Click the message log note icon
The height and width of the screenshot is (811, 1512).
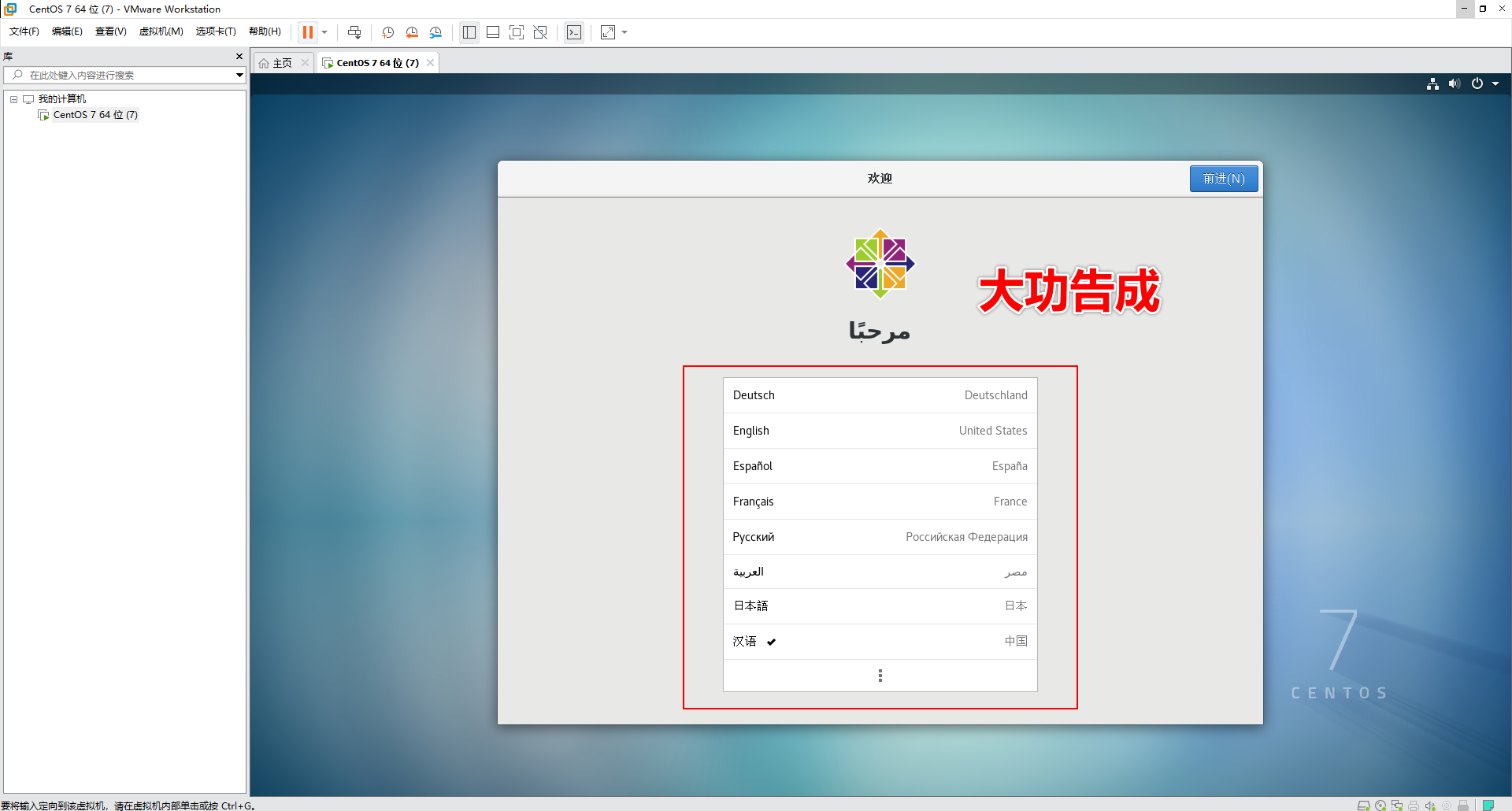pos(1488,805)
